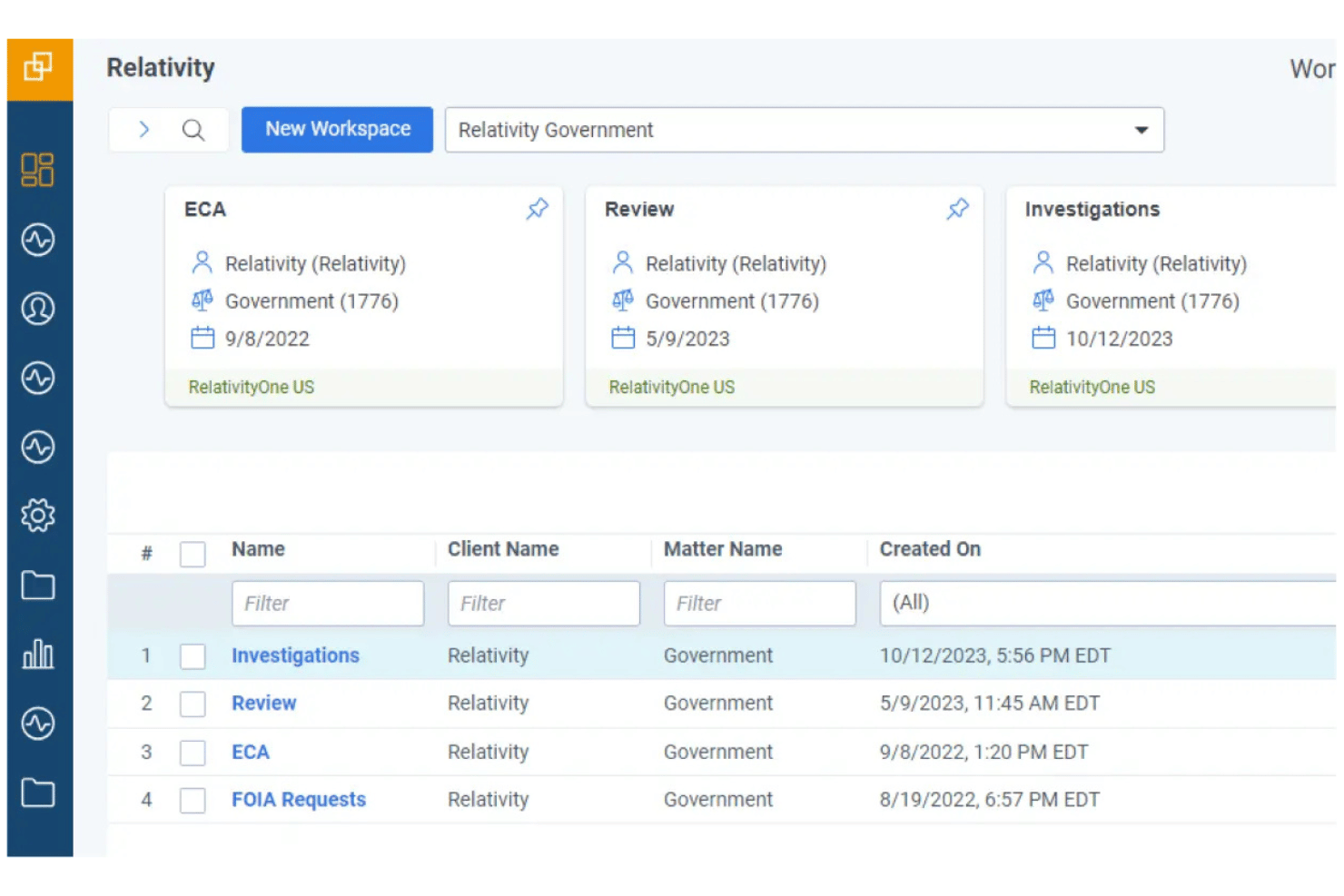Open the bar chart icon in the sidebar

38,654
